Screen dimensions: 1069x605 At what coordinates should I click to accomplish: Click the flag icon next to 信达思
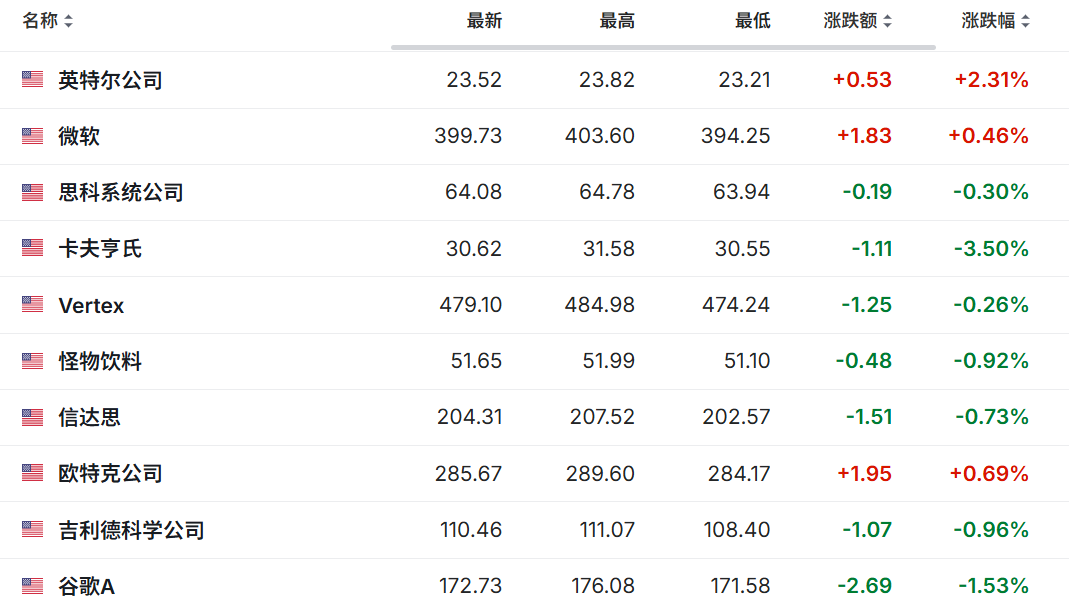point(32,417)
